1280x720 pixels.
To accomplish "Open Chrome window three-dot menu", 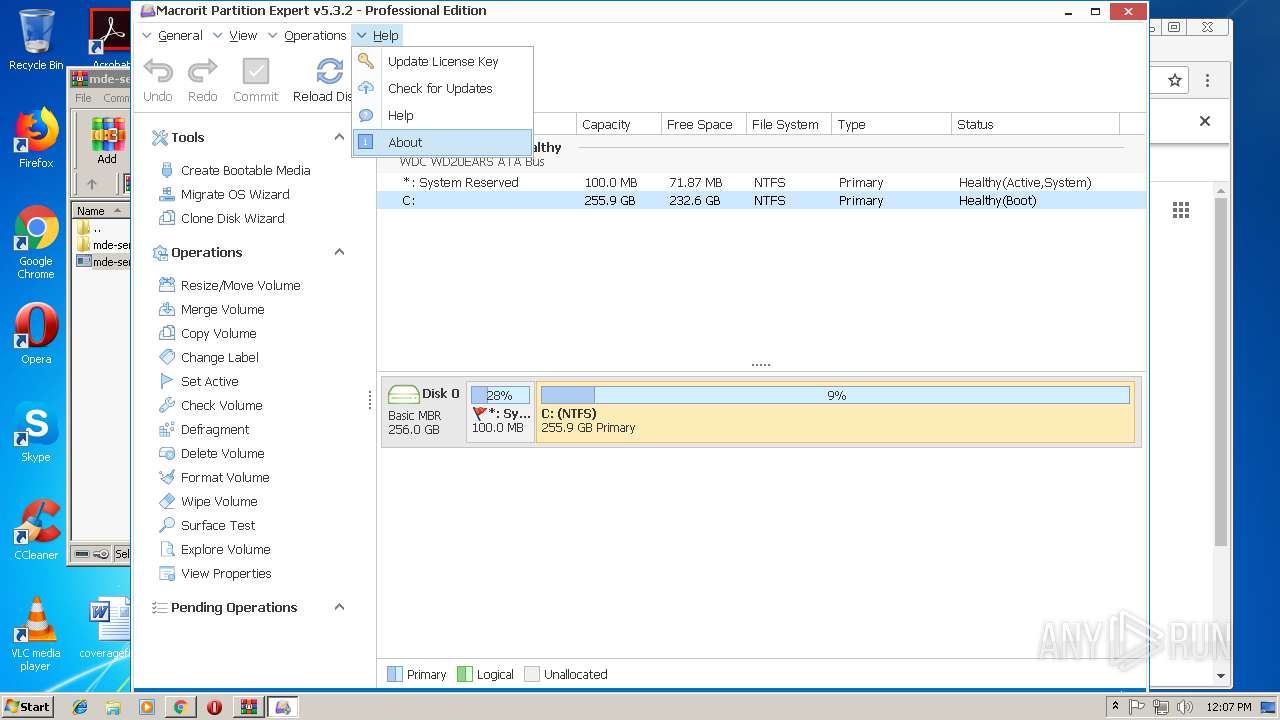I will 1207,80.
